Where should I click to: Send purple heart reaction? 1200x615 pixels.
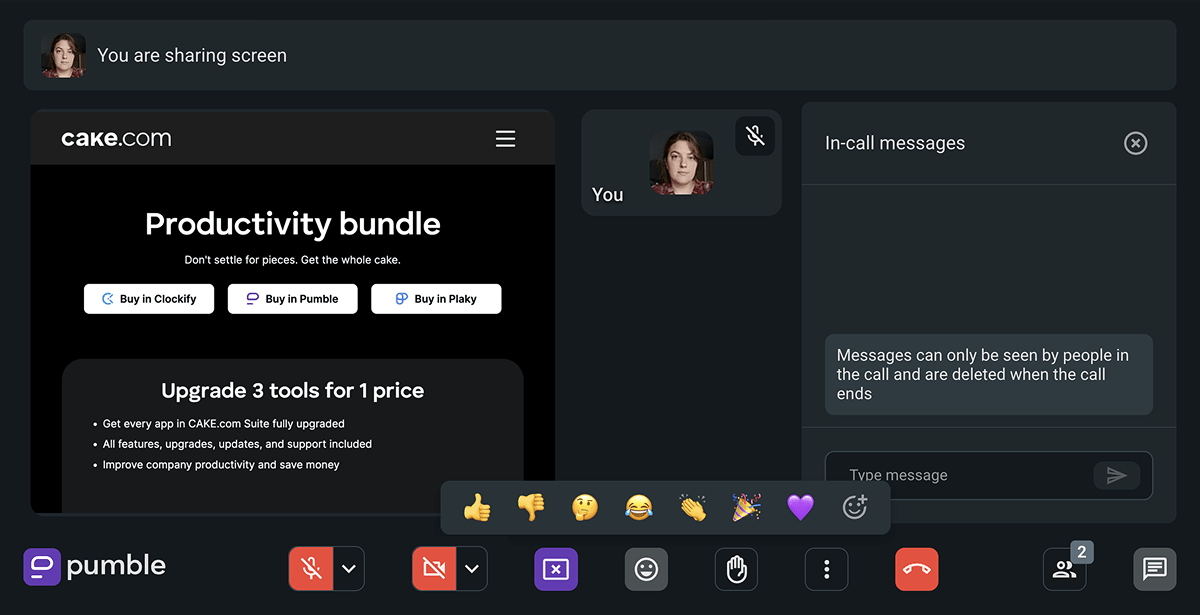[x=801, y=507]
